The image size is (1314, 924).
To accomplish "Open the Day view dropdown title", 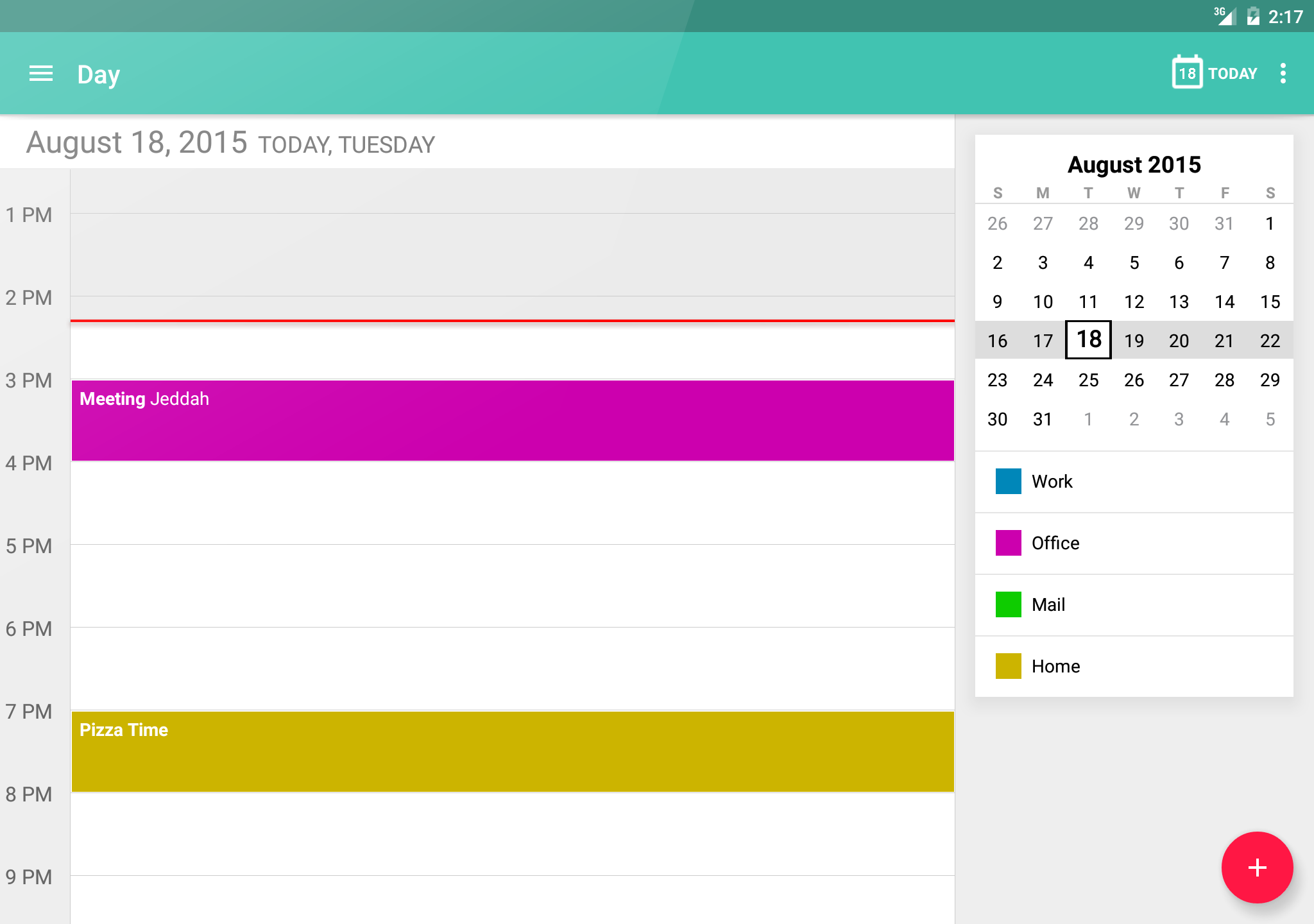I will (99, 74).
